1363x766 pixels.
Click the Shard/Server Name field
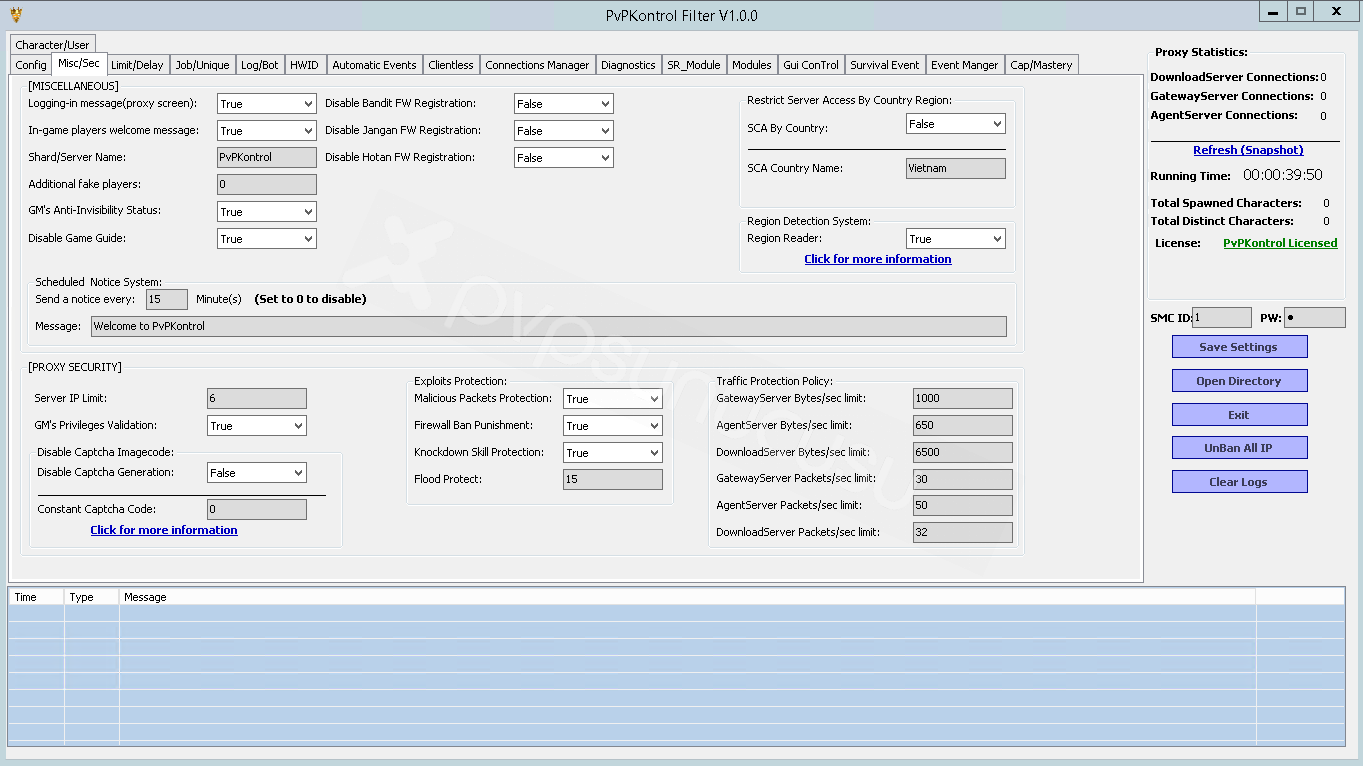(266, 158)
